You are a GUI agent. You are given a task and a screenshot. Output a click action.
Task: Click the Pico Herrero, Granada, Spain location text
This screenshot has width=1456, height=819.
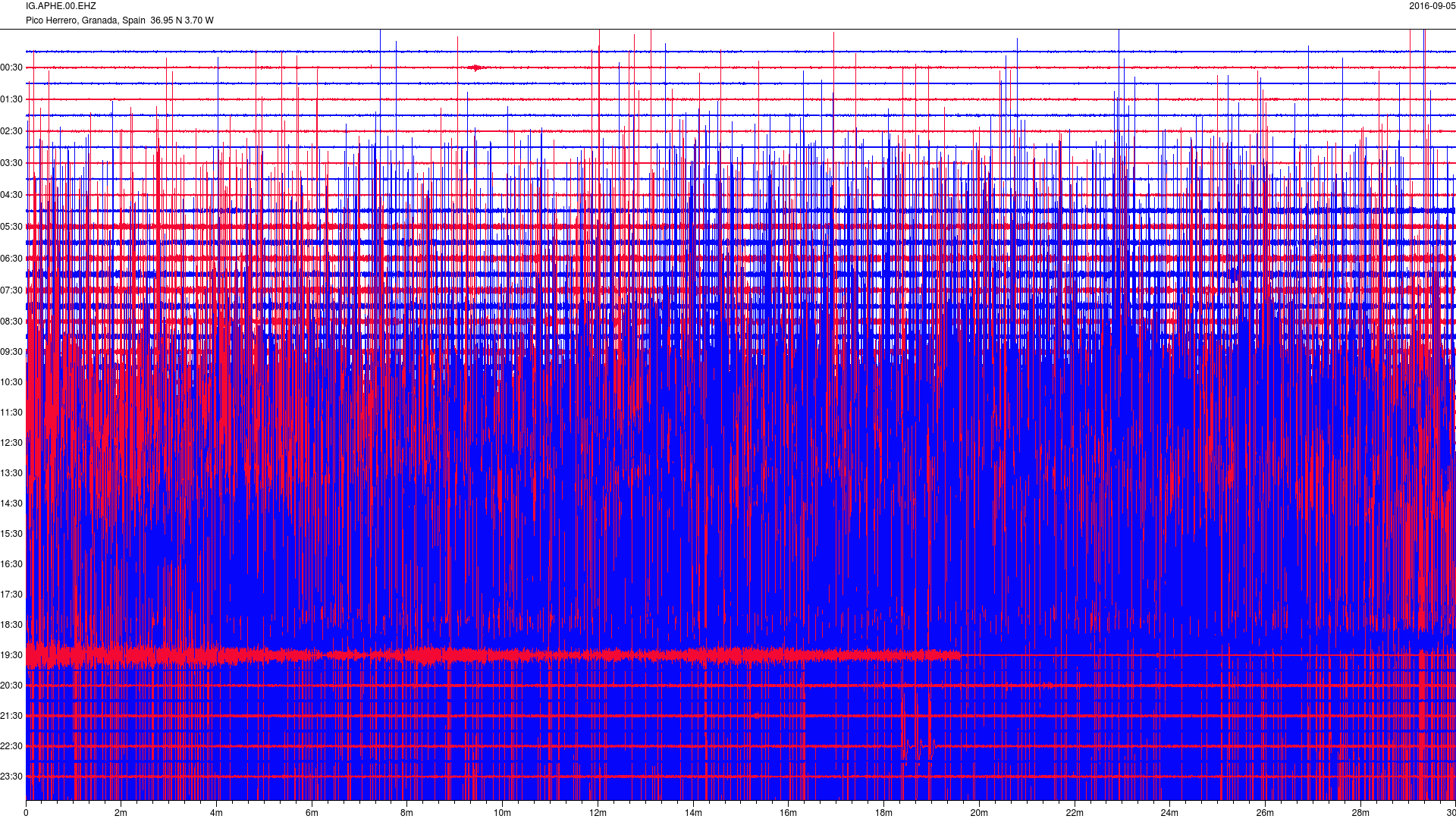(86, 20)
